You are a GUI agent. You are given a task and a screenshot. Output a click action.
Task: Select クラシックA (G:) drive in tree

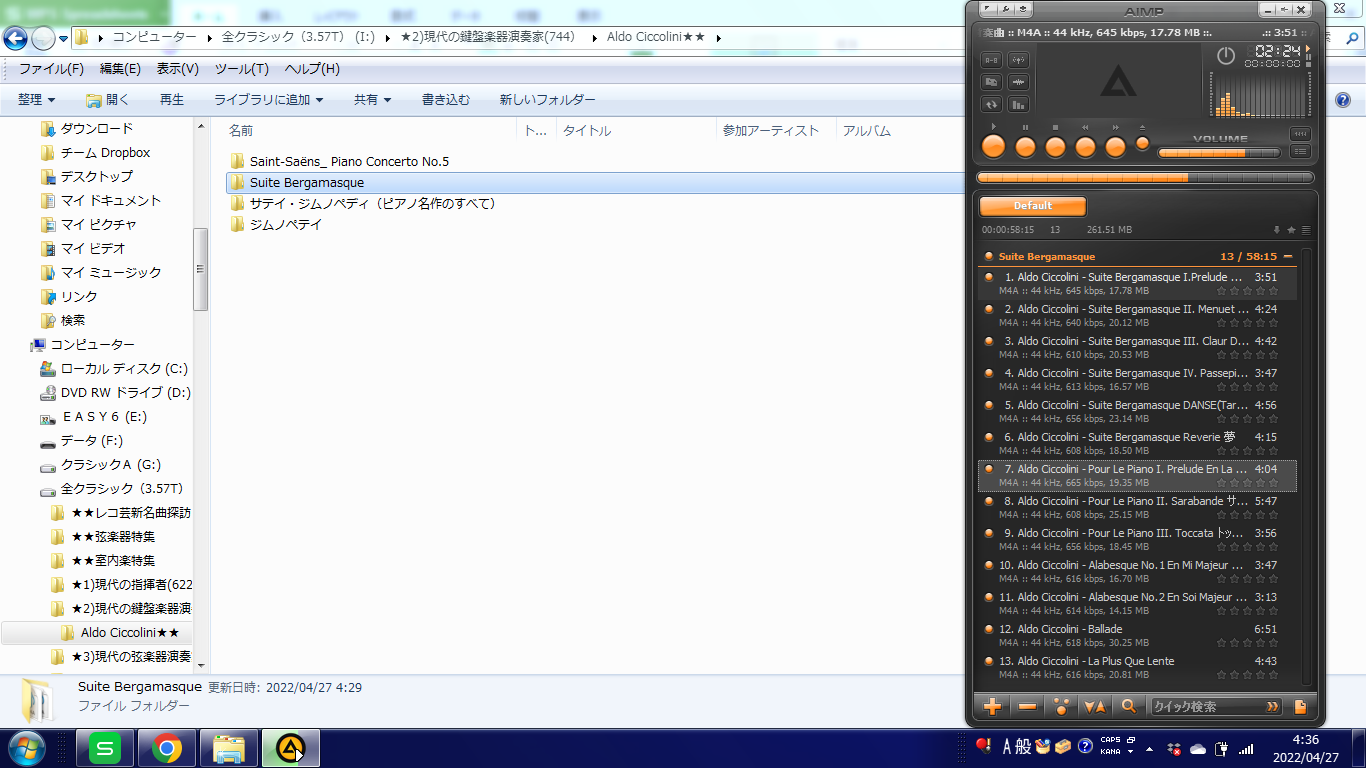click(x=101, y=464)
